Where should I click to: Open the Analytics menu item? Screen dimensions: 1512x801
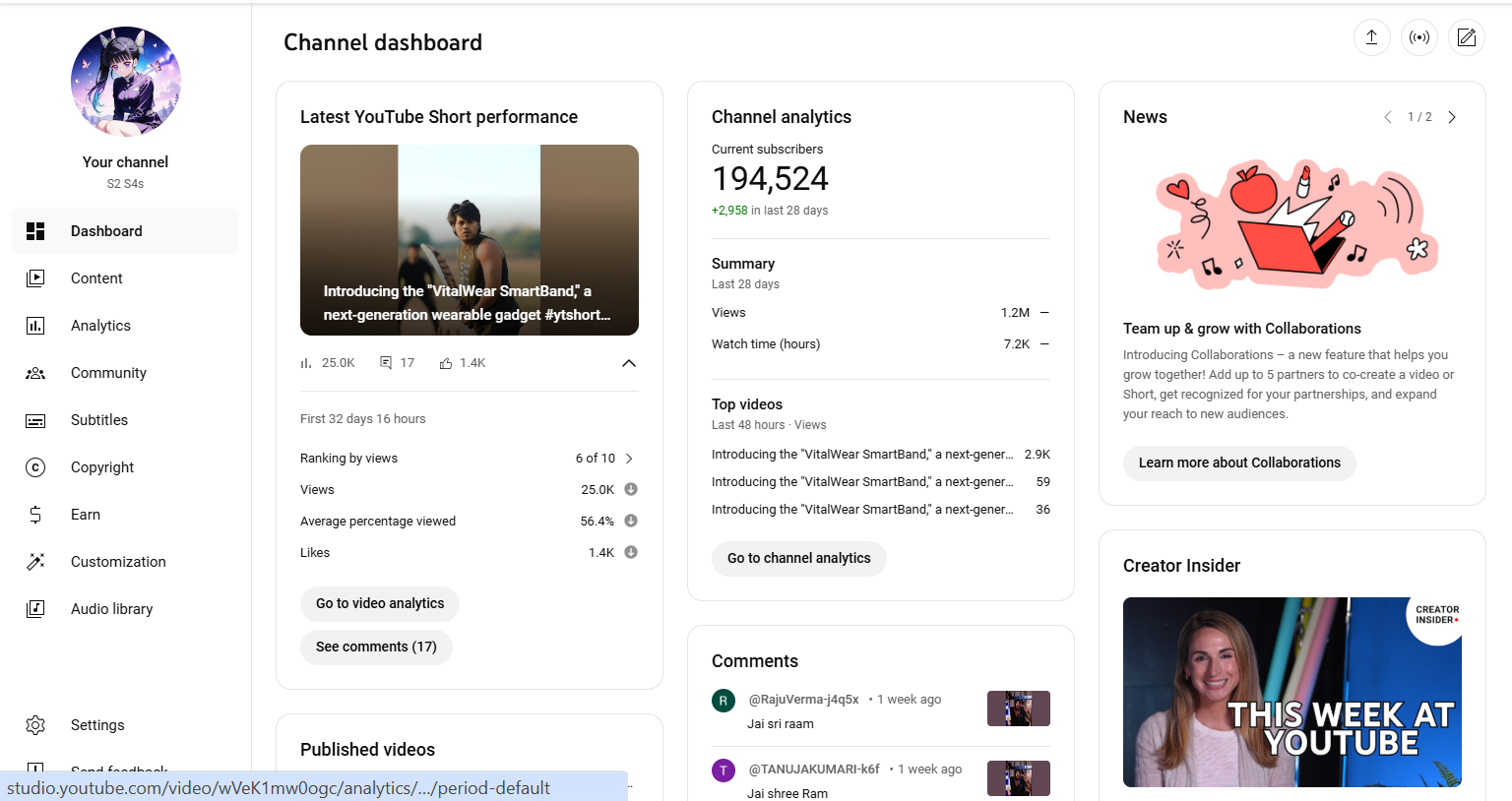tap(100, 326)
